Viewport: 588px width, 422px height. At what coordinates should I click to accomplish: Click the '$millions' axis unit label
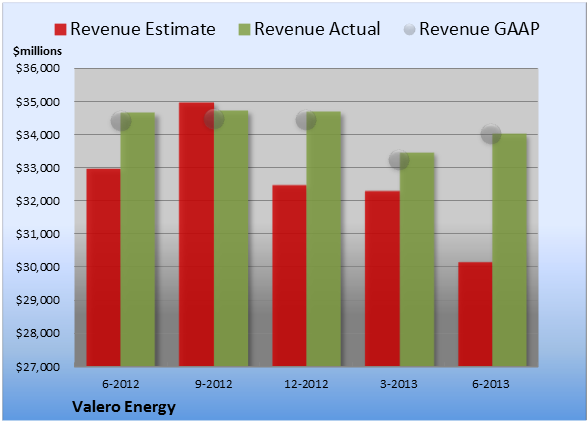[37, 51]
